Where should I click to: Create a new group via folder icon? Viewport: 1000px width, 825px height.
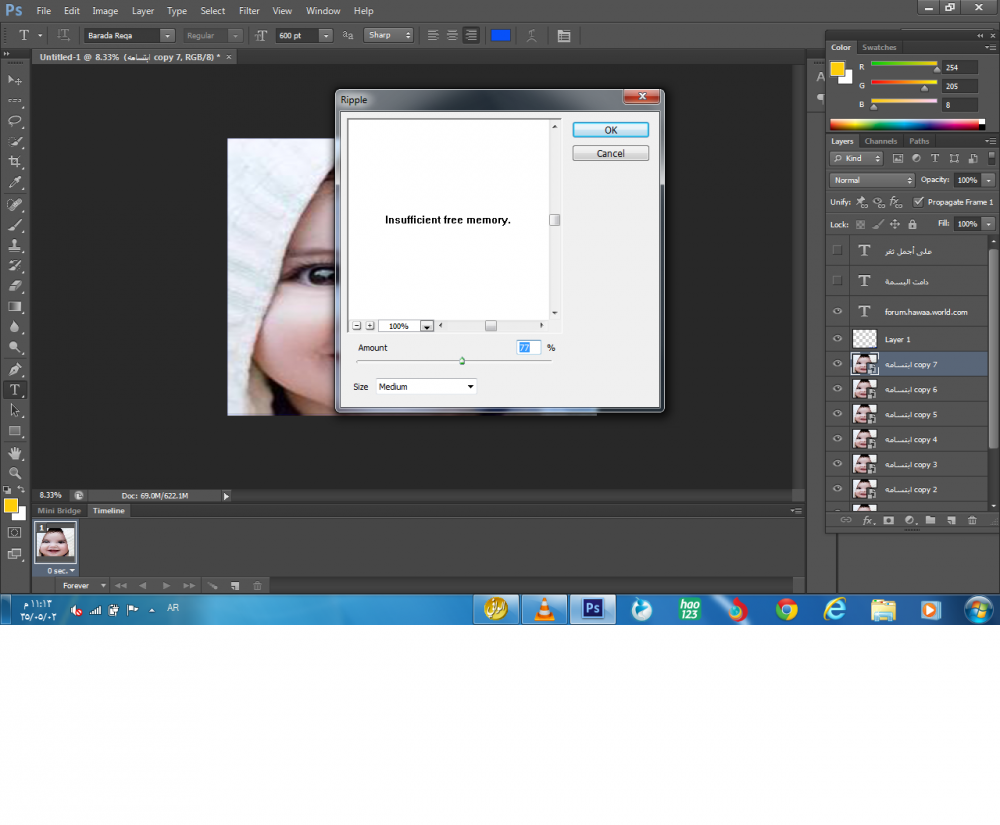(930, 520)
